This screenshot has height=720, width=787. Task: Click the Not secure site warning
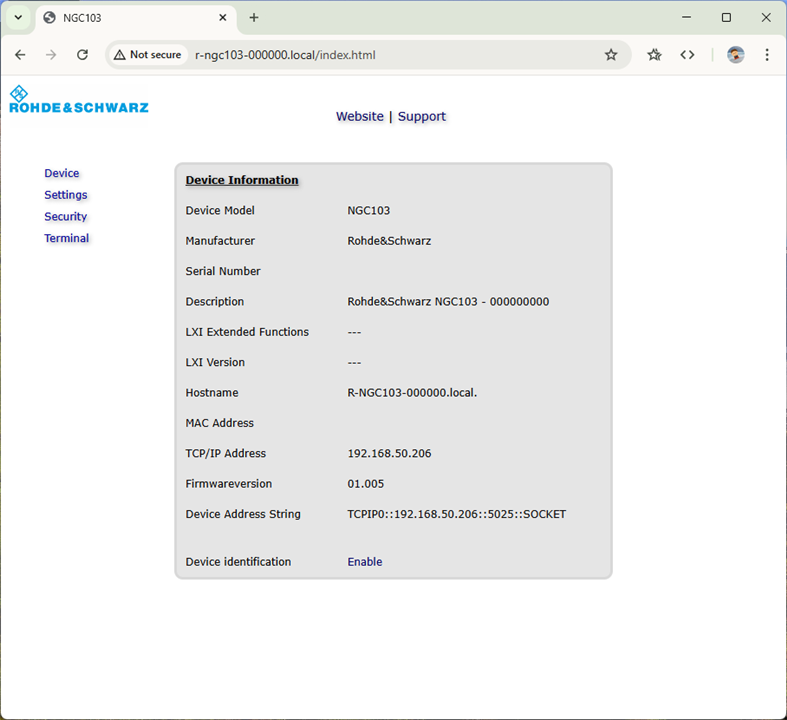(148, 55)
